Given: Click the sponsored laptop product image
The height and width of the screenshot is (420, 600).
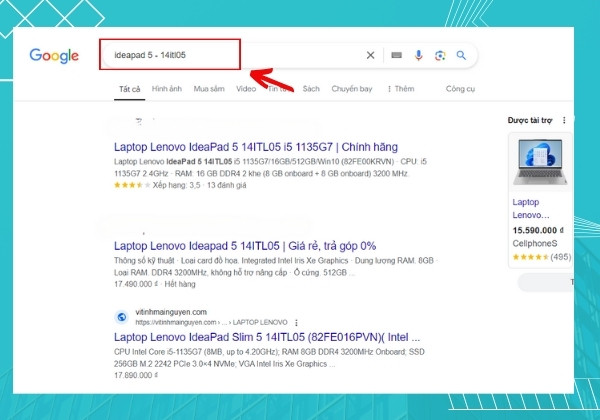Looking at the screenshot, I should (540, 162).
